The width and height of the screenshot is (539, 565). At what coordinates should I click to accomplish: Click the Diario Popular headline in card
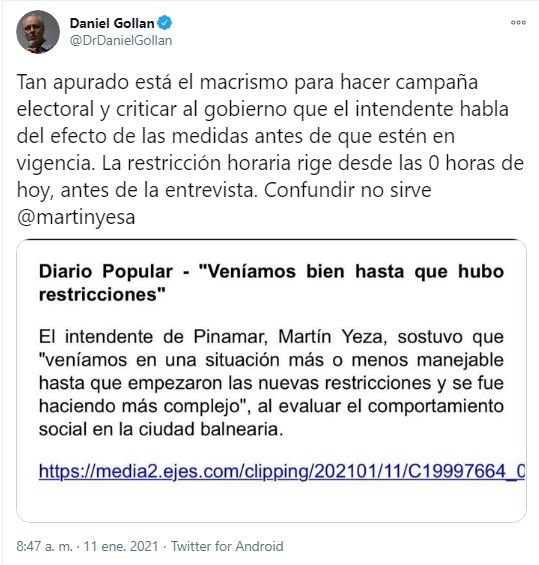pyautogui.click(x=271, y=283)
